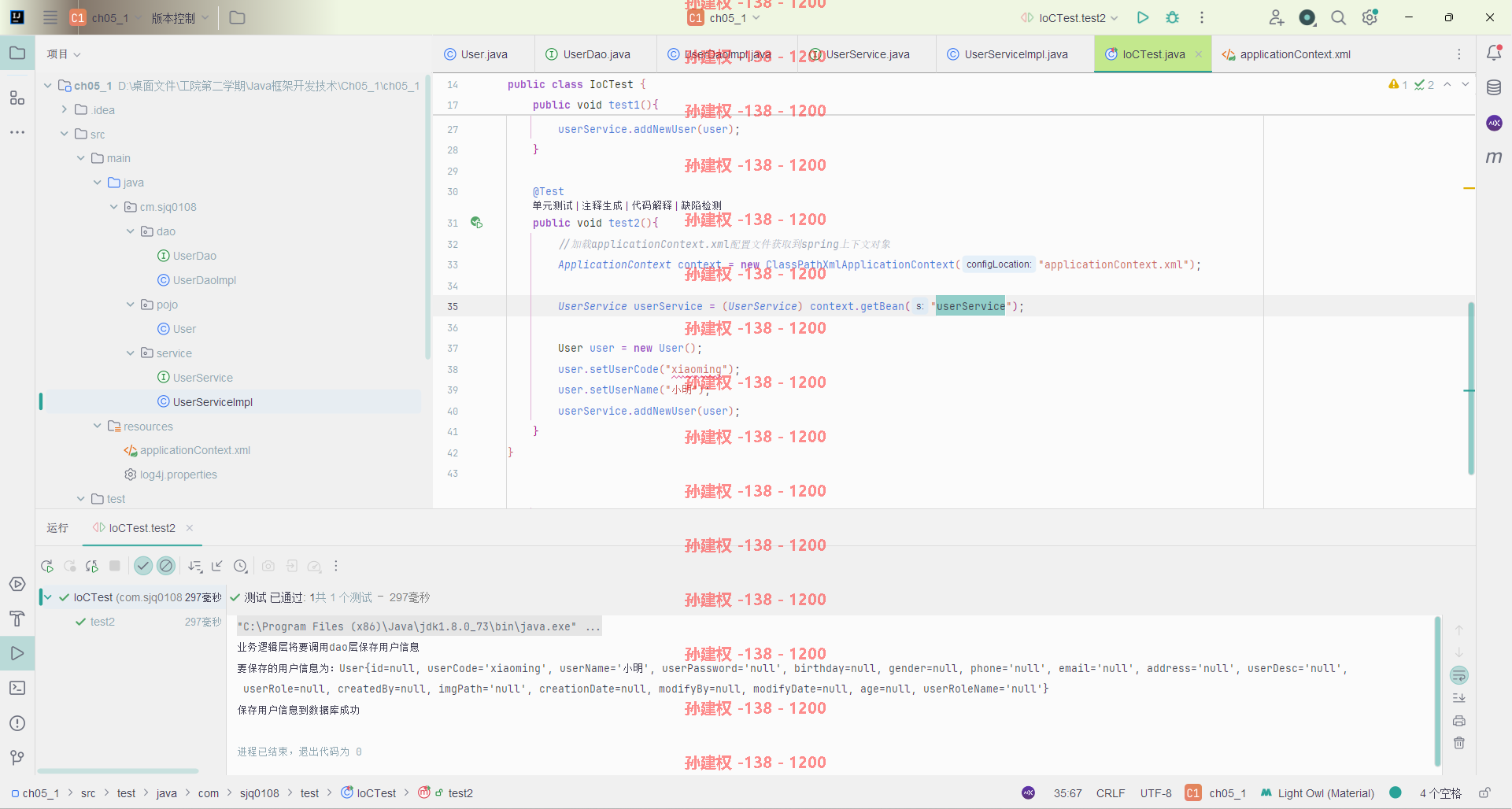Collapse the dao package
This screenshot has width=1512, height=809.
131,231
